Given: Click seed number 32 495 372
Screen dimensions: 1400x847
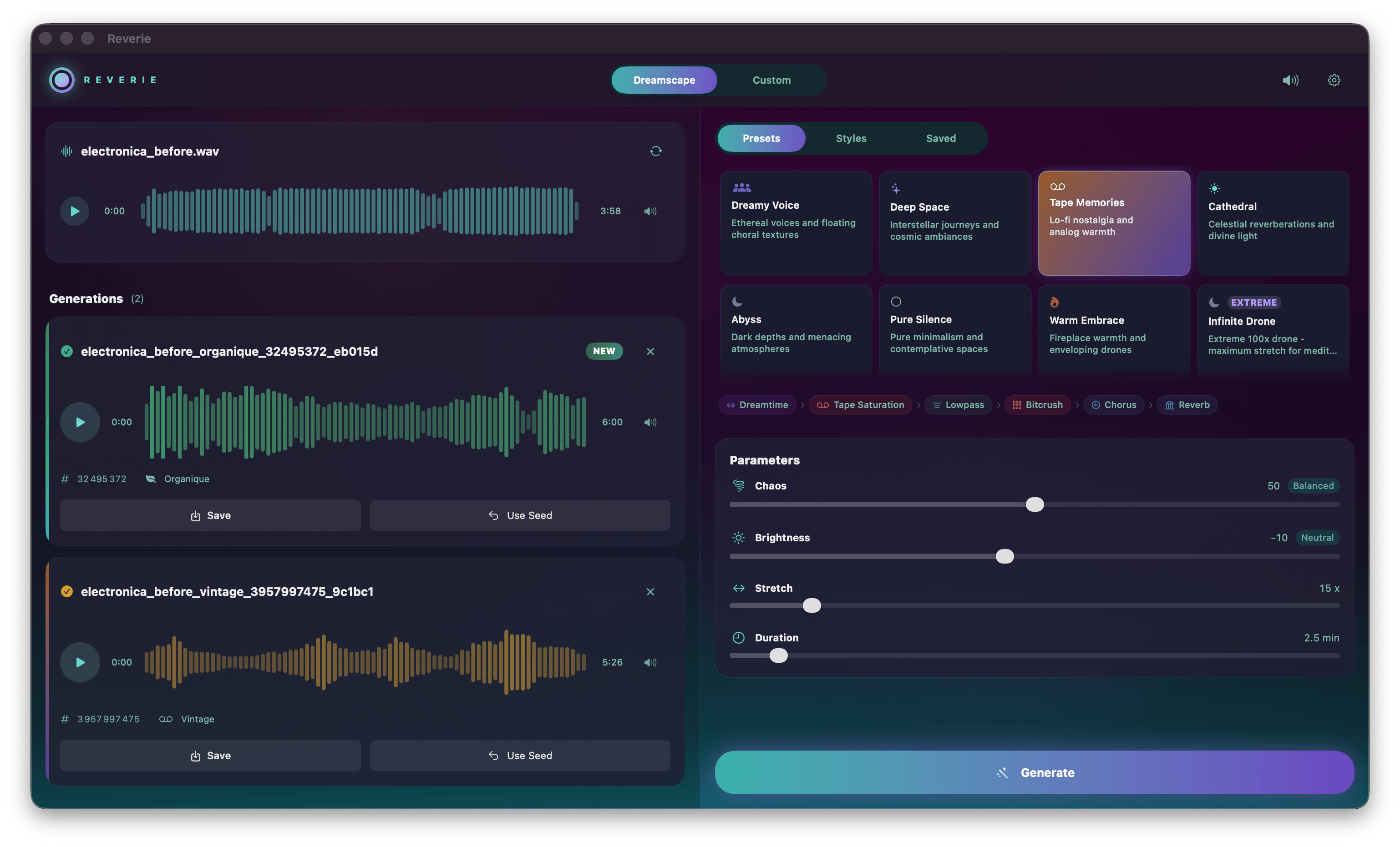Looking at the screenshot, I should (101, 479).
